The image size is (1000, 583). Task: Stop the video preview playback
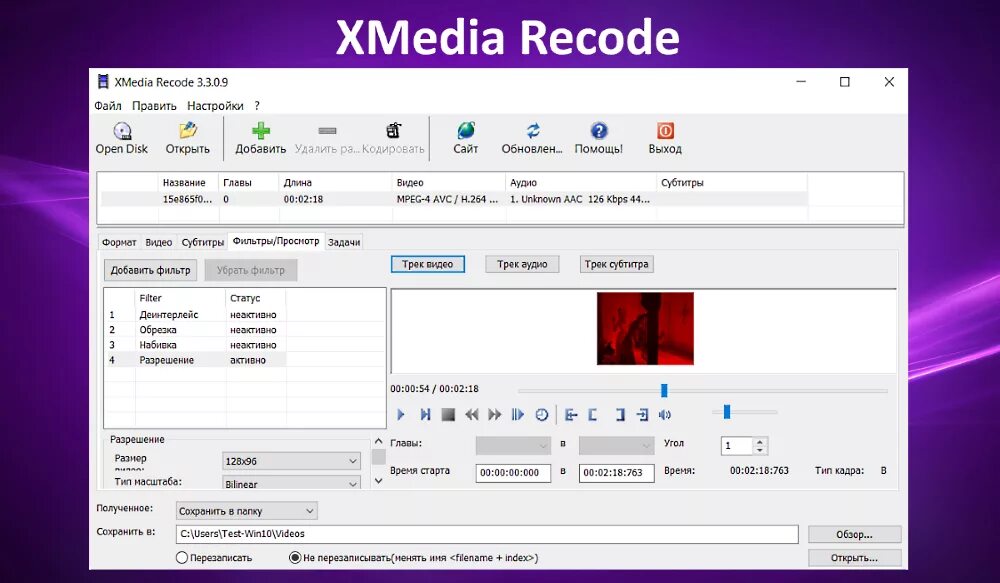[x=448, y=415]
